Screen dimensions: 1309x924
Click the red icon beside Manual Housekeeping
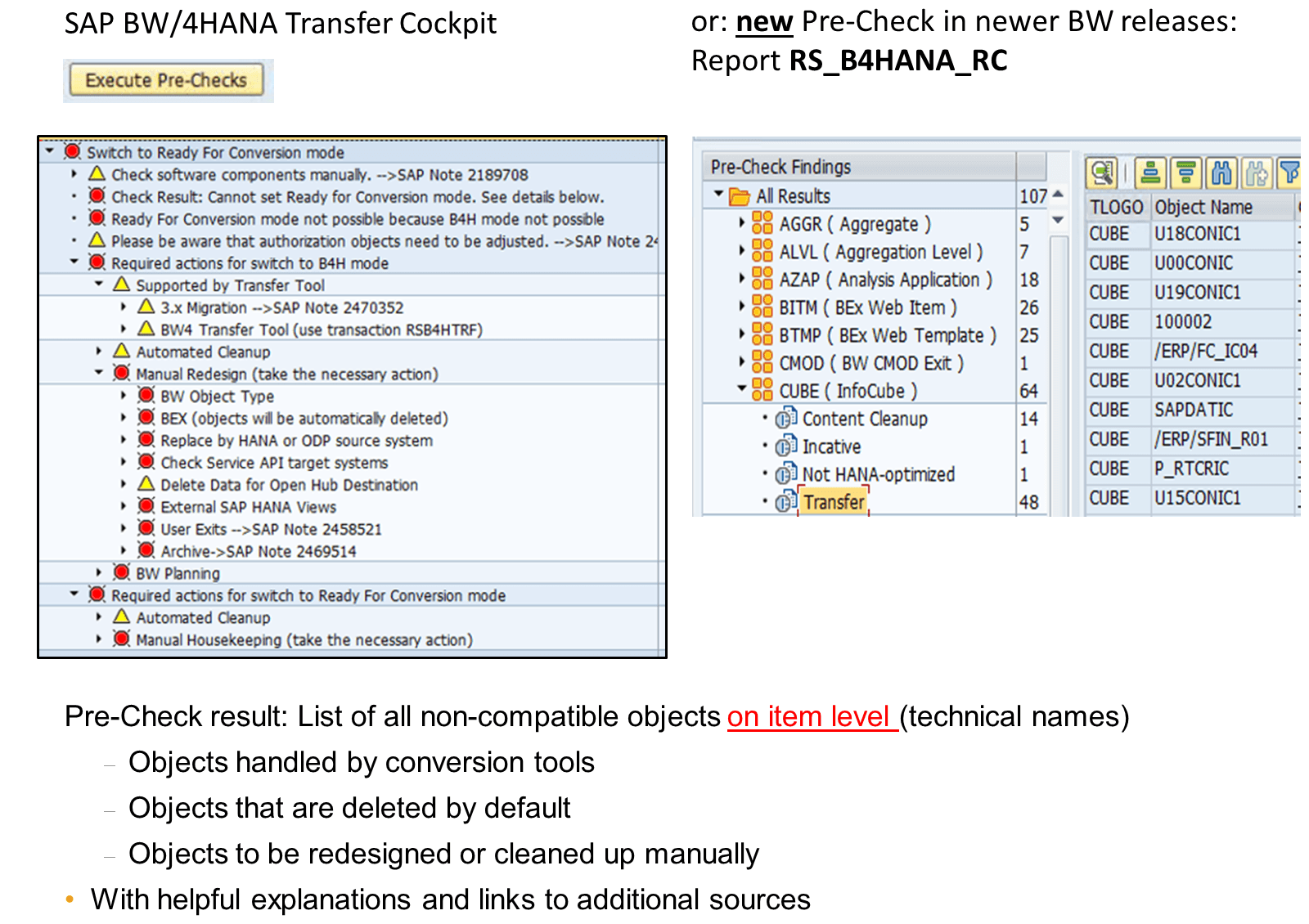122,638
